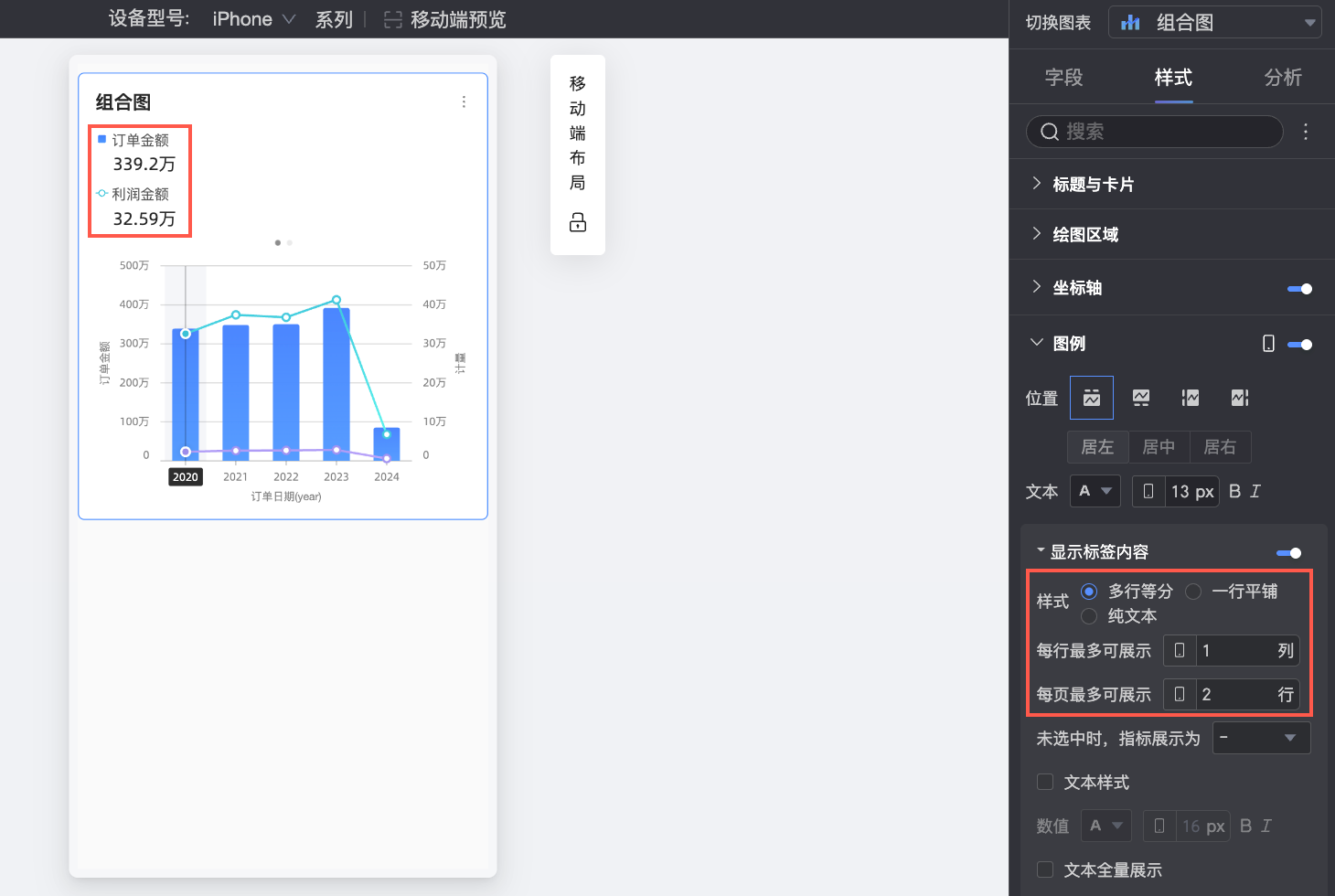1335x896 pixels.
Task: Toggle the 坐标轴 switch
Action: tap(1300, 289)
